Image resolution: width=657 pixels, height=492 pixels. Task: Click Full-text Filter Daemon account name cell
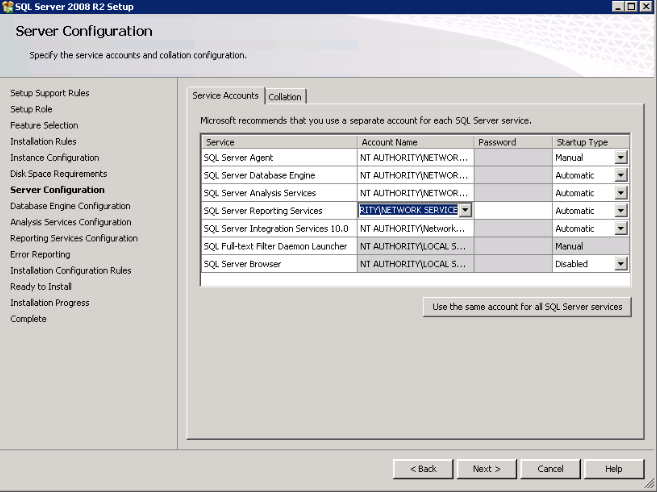(415, 246)
